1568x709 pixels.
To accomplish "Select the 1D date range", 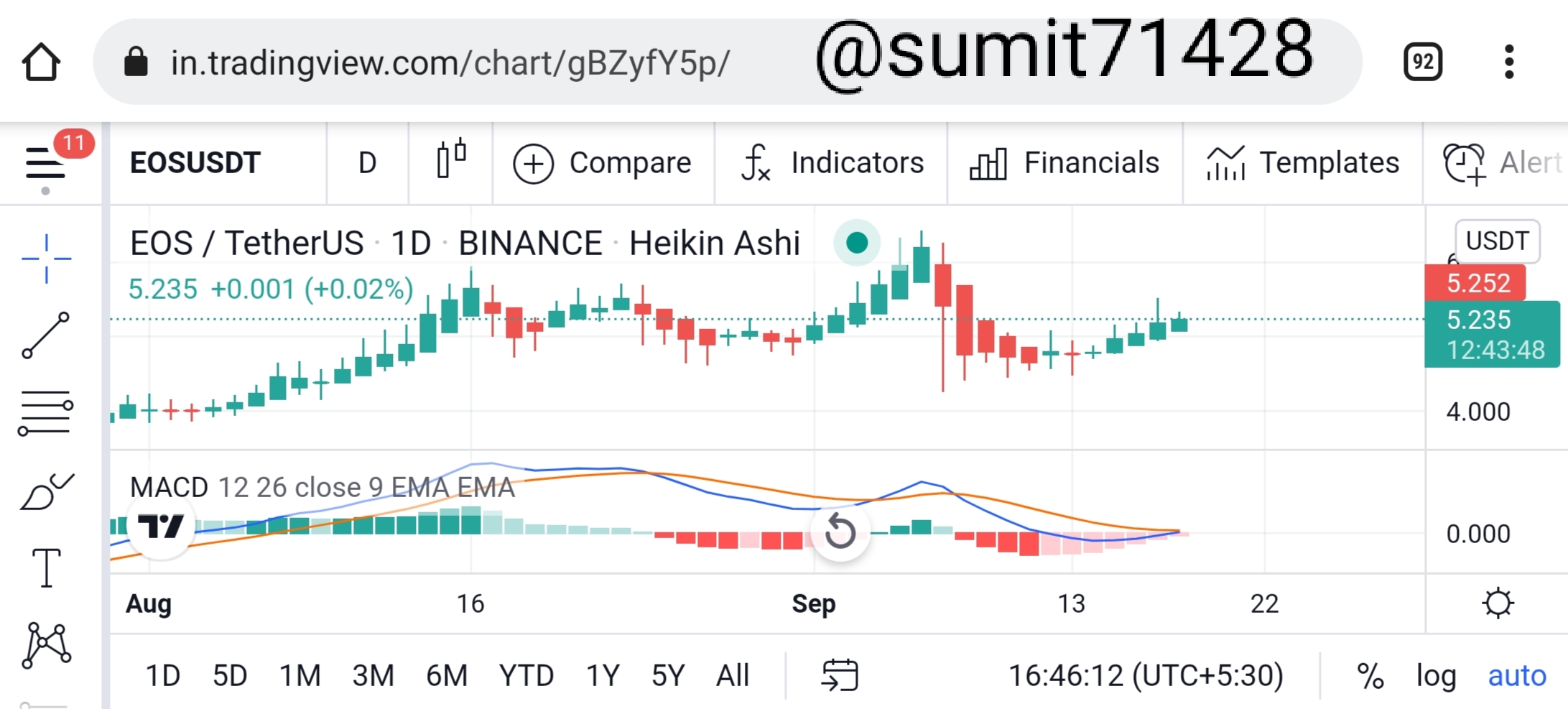I will point(163,676).
